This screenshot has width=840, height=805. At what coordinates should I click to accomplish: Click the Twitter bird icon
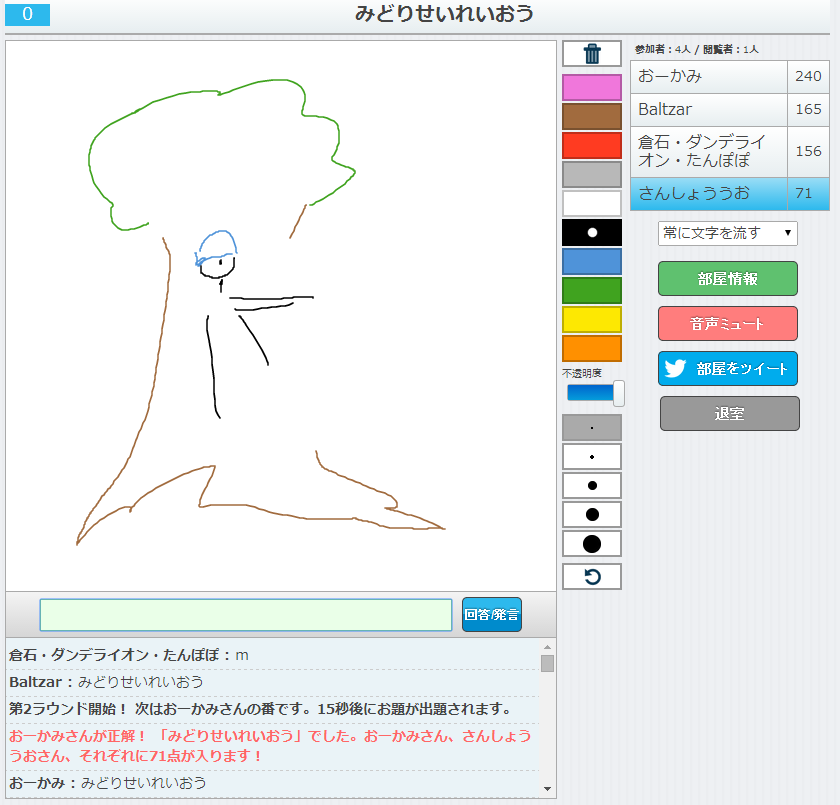click(x=675, y=368)
